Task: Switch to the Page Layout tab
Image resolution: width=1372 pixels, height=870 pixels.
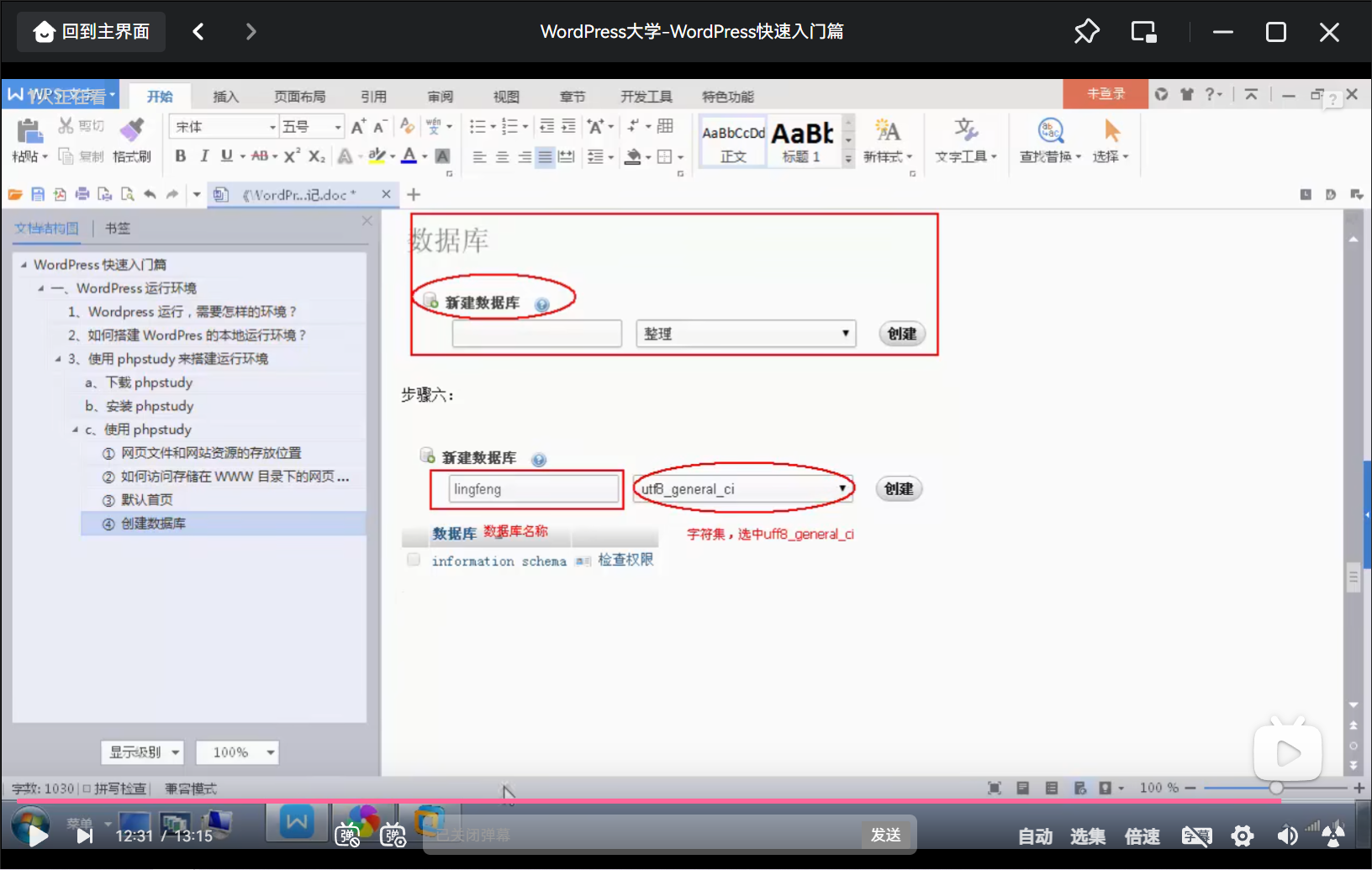Action: (299, 97)
